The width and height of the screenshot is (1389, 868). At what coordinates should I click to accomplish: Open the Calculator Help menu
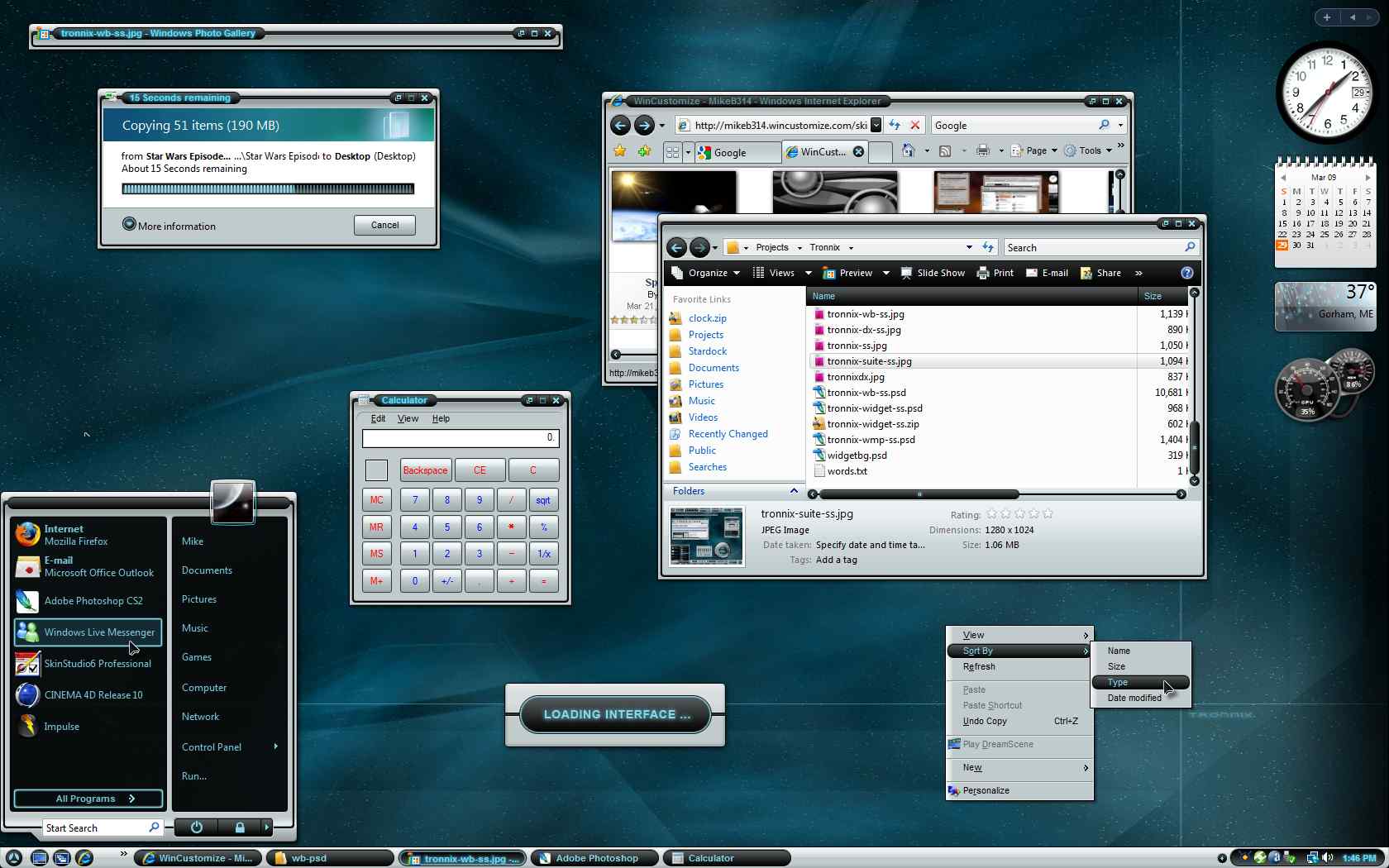(442, 418)
